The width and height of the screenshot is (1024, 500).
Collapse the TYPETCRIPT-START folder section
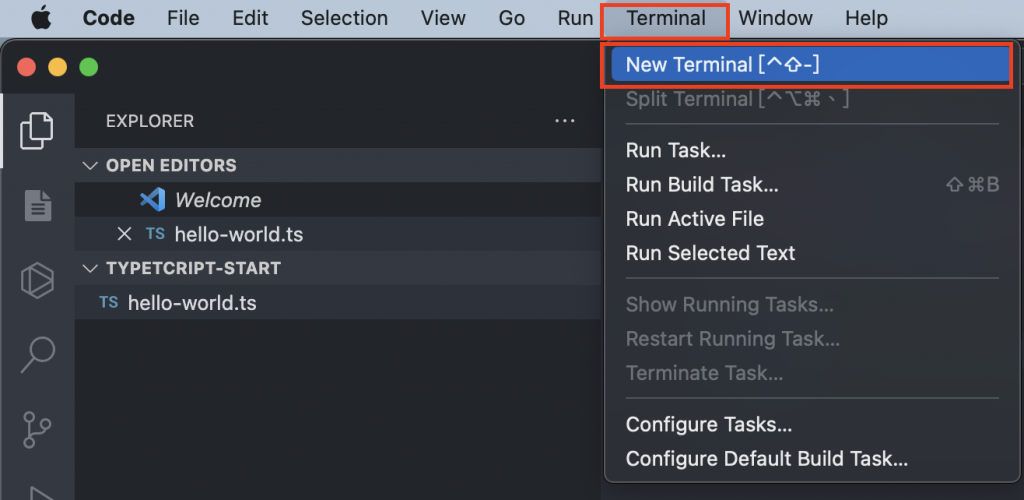[91, 268]
